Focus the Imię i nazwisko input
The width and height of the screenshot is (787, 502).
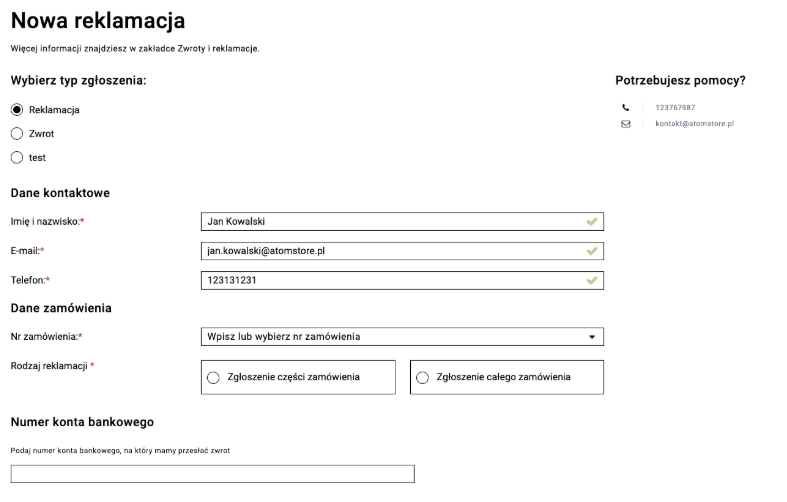(390, 221)
